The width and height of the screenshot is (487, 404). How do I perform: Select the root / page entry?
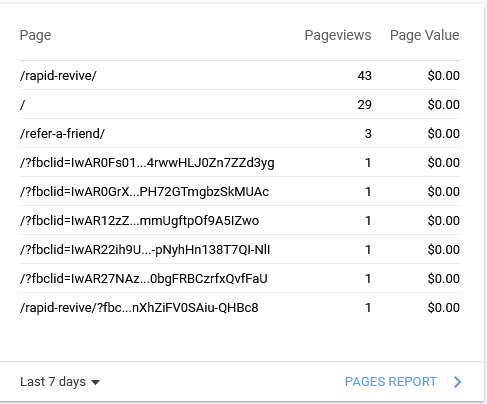tap(240, 104)
